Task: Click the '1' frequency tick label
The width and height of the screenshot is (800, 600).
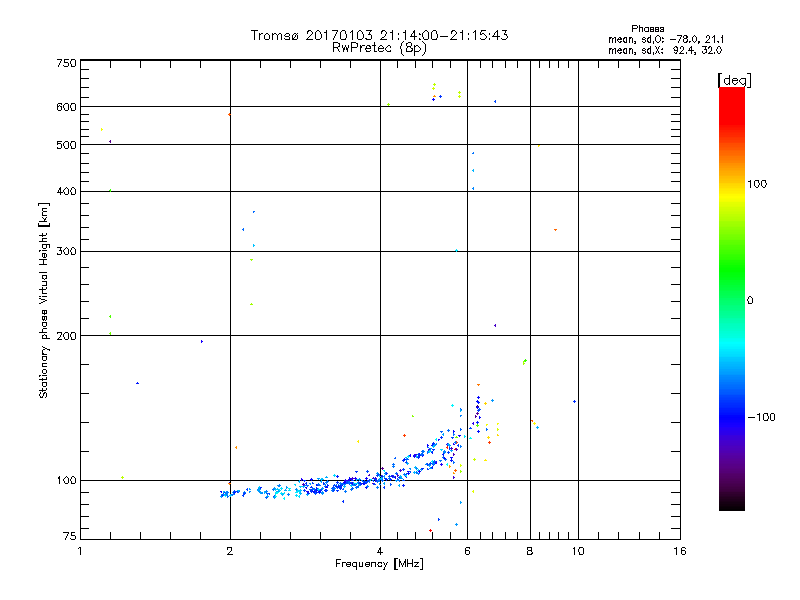Action: point(80,551)
